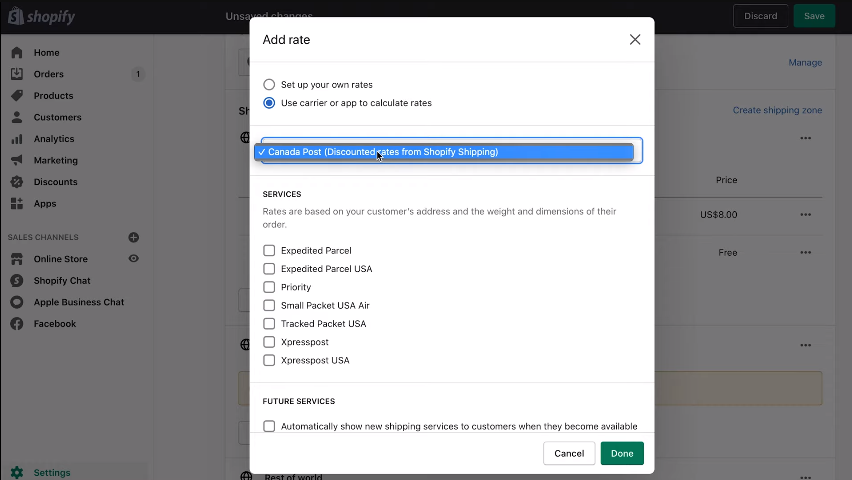The width and height of the screenshot is (852, 480).
Task: Click the Apple Business Chat icon
Action: tap(17, 302)
